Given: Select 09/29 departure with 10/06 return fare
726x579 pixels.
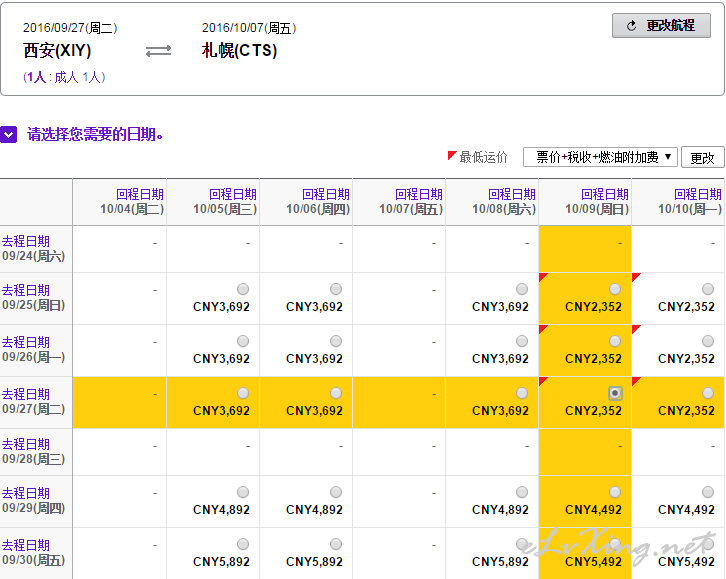Looking at the screenshot, I should (336, 492).
